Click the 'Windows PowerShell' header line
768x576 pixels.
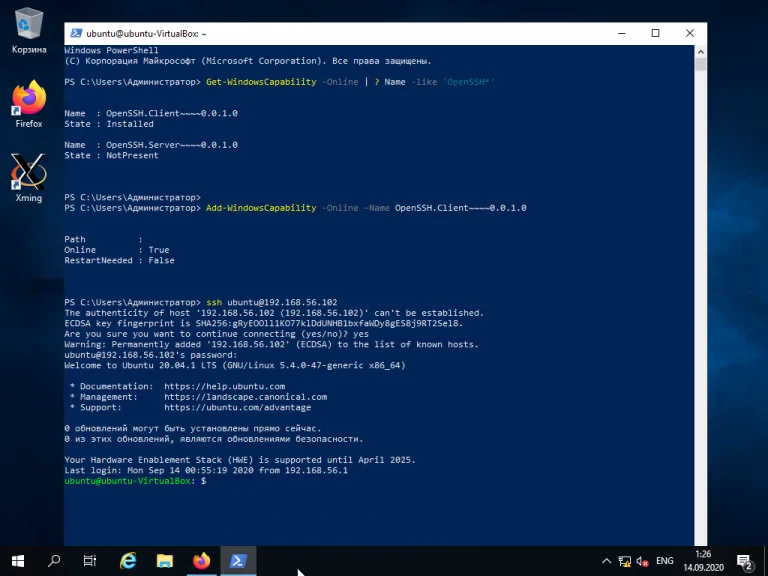(x=111, y=50)
